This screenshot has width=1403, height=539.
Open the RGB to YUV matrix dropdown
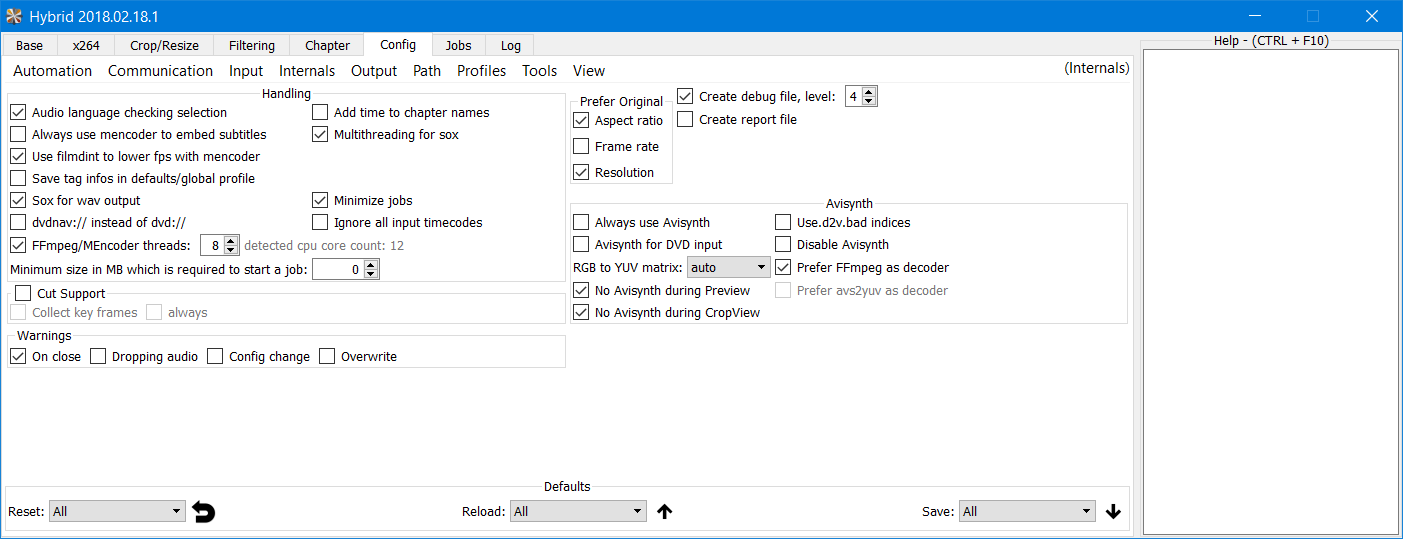[x=729, y=268]
